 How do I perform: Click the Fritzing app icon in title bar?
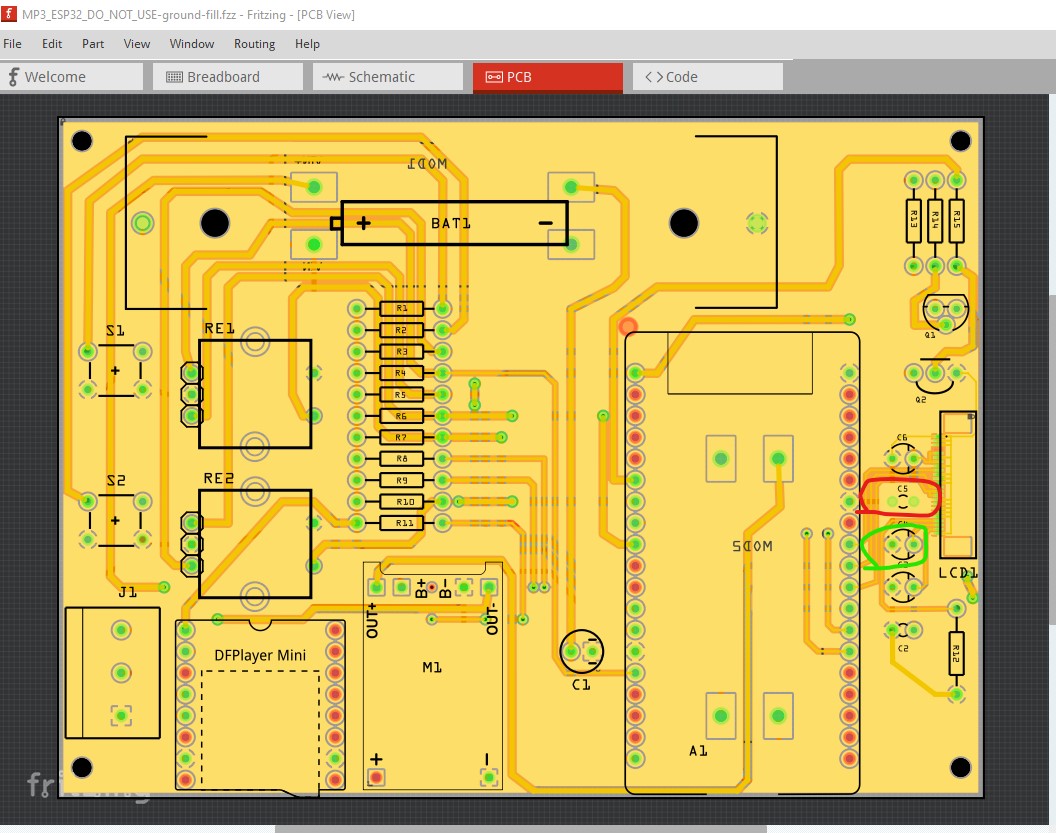pyautogui.click(x=10, y=14)
